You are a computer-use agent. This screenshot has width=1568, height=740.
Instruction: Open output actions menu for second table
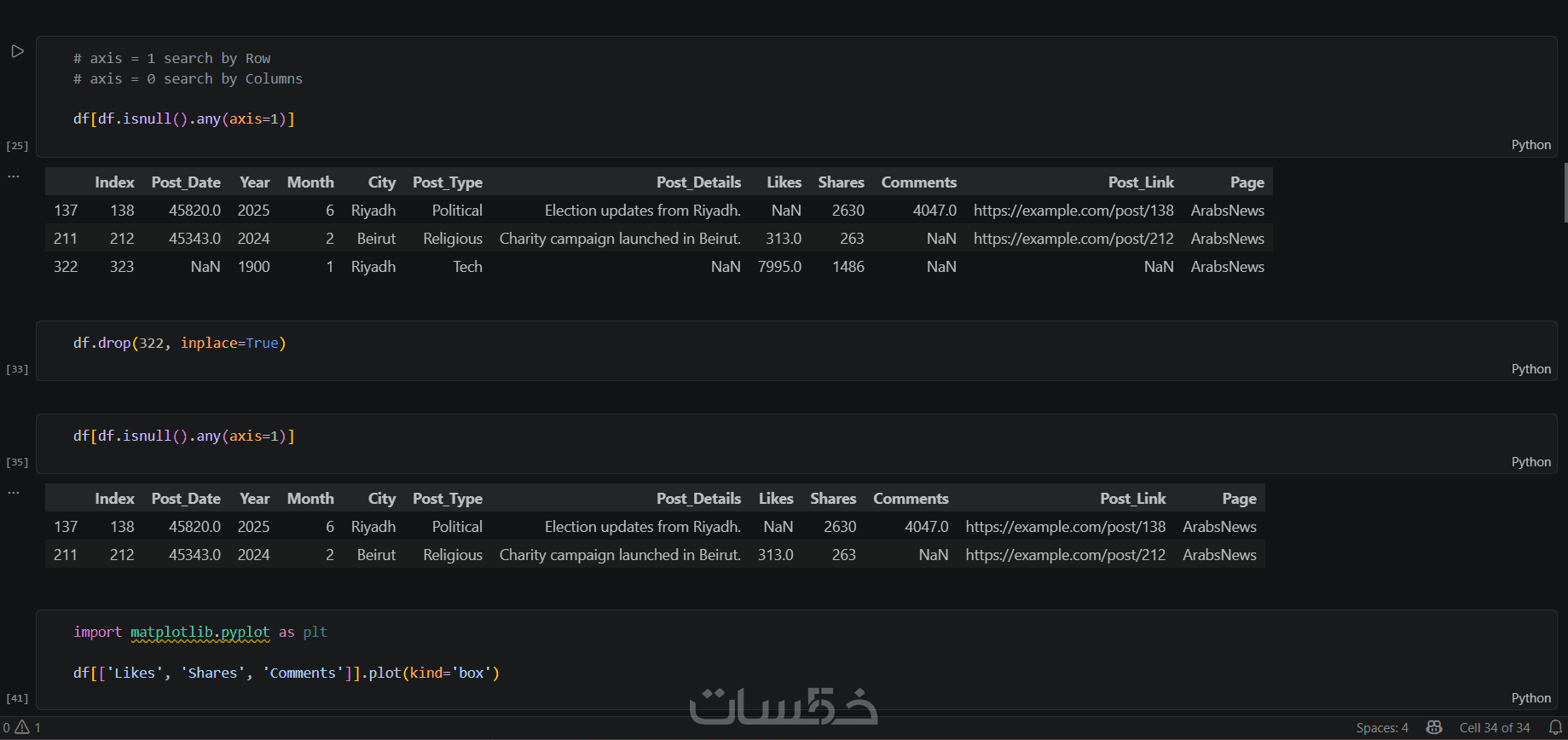click(x=14, y=493)
